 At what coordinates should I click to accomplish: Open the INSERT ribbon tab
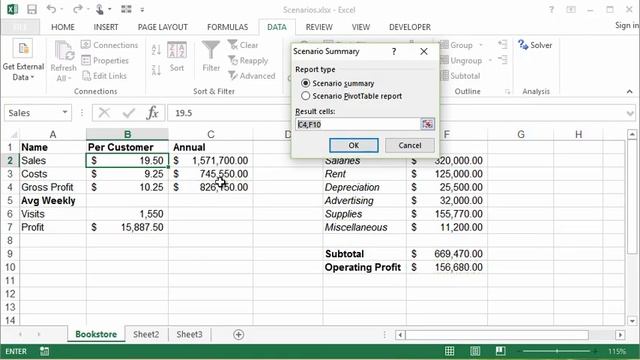pyautogui.click(x=106, y=27)
